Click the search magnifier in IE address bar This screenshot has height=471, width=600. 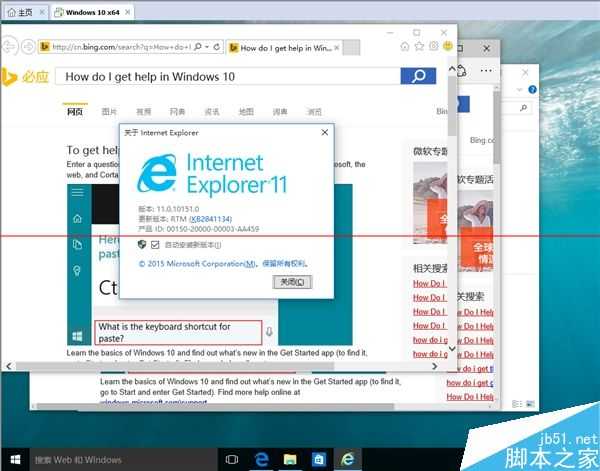tap(198, 47)
